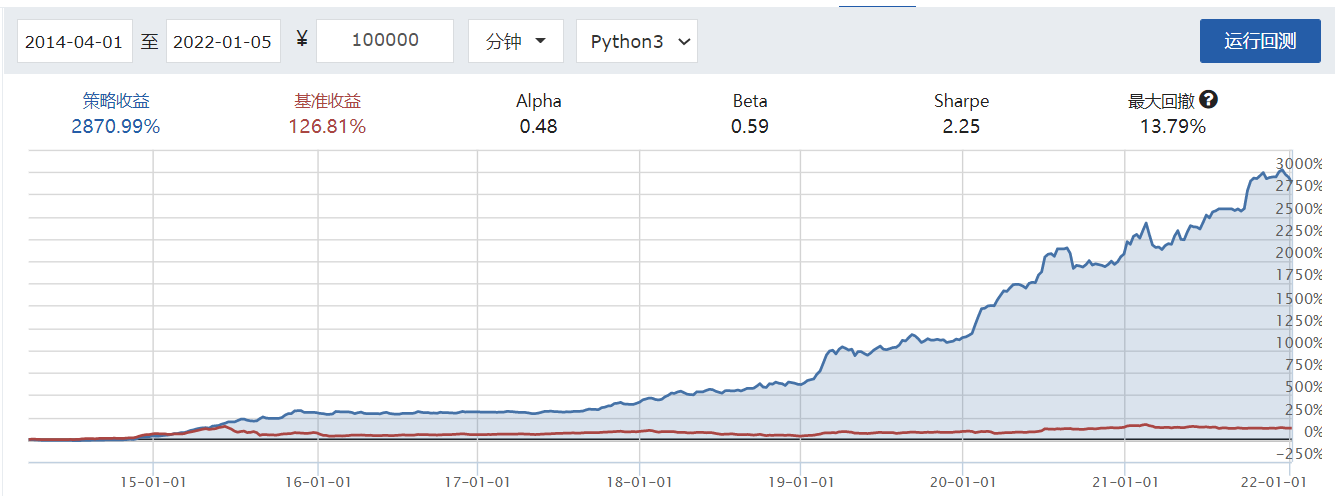
Task: Click the Alpha metric label
Action: coord(538,101)
